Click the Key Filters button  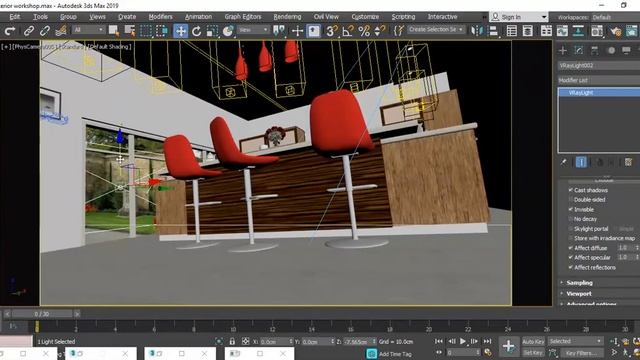[x=581, y=353]
